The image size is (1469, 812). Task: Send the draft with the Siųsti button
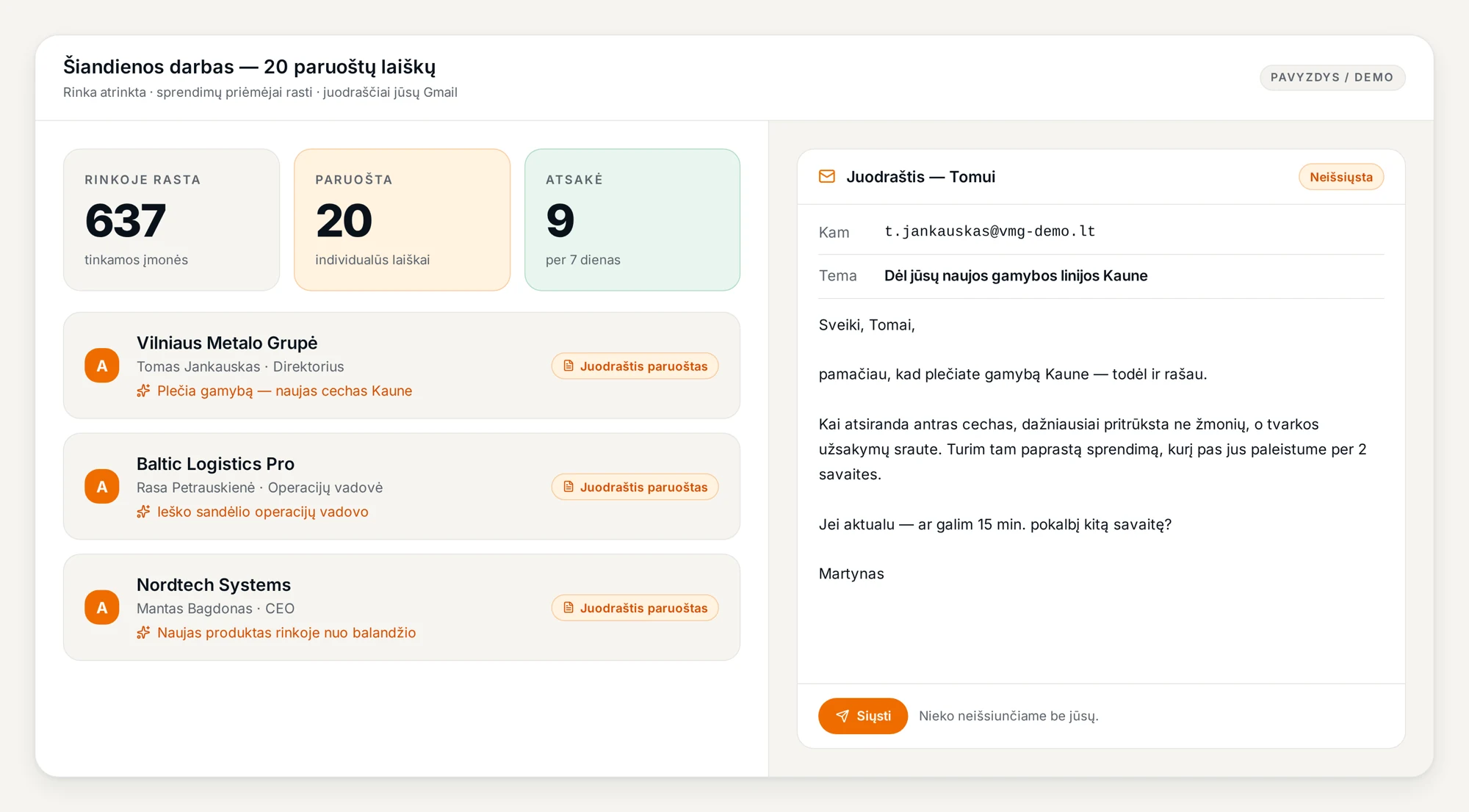pos(863,716)
